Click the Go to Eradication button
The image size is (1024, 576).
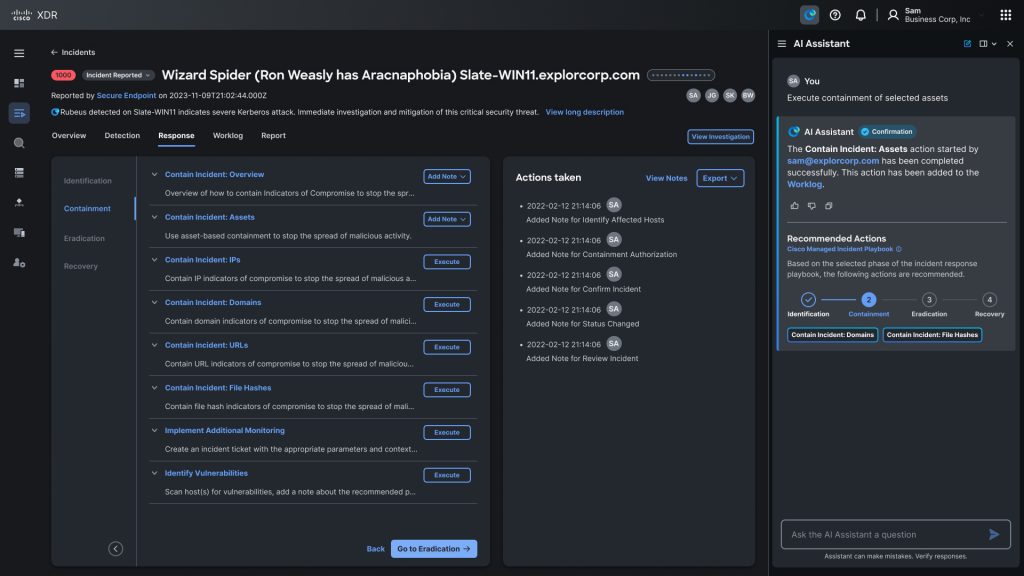pos(433,549)
